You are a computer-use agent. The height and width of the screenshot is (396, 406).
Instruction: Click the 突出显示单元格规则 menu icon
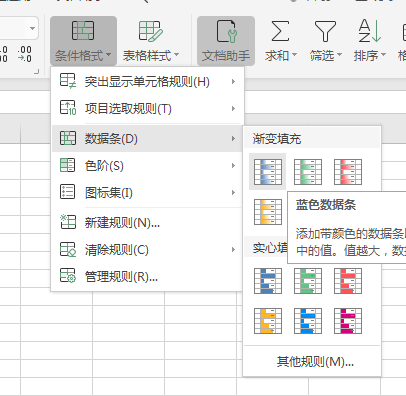[68, 81]
